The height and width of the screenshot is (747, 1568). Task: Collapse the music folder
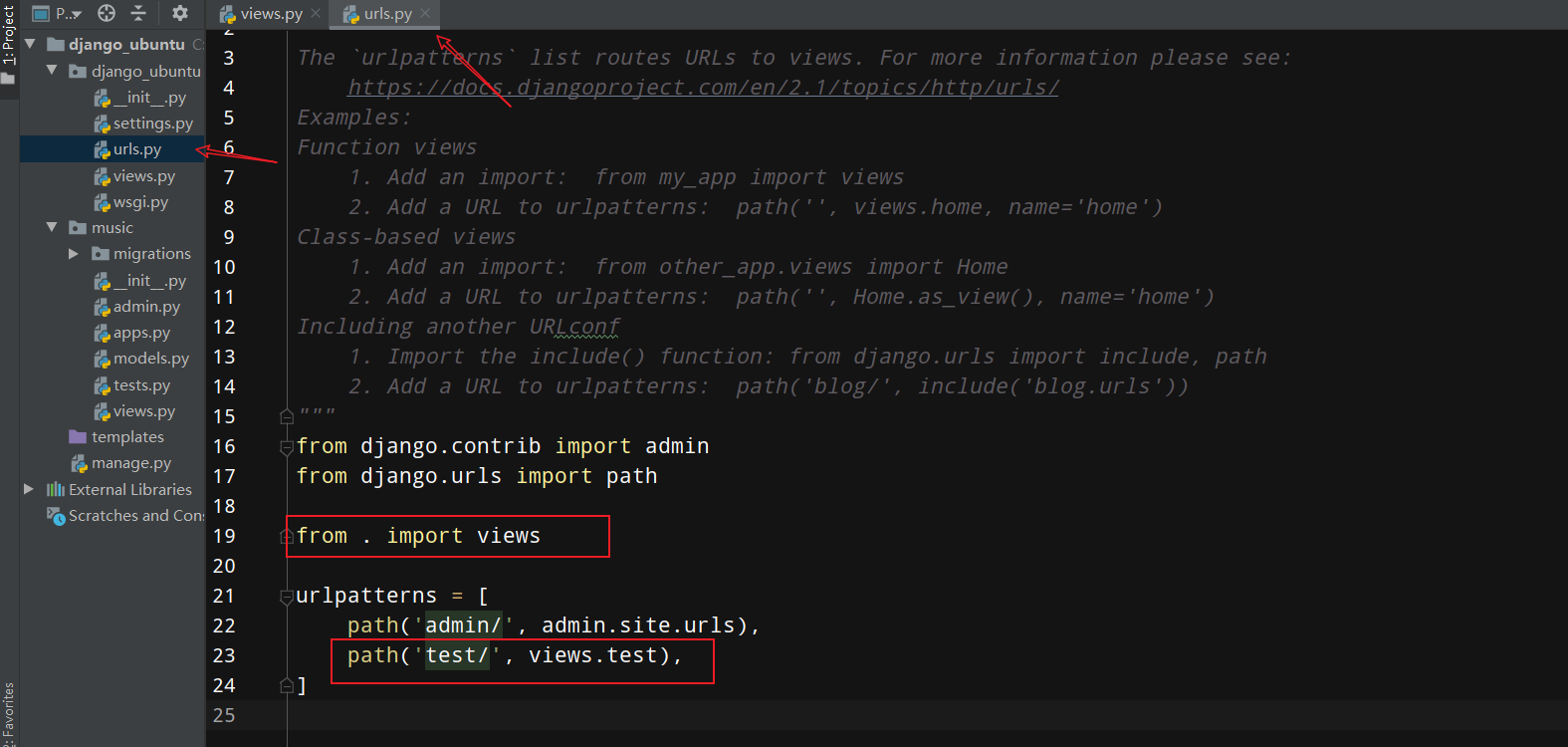pos(52,227)
